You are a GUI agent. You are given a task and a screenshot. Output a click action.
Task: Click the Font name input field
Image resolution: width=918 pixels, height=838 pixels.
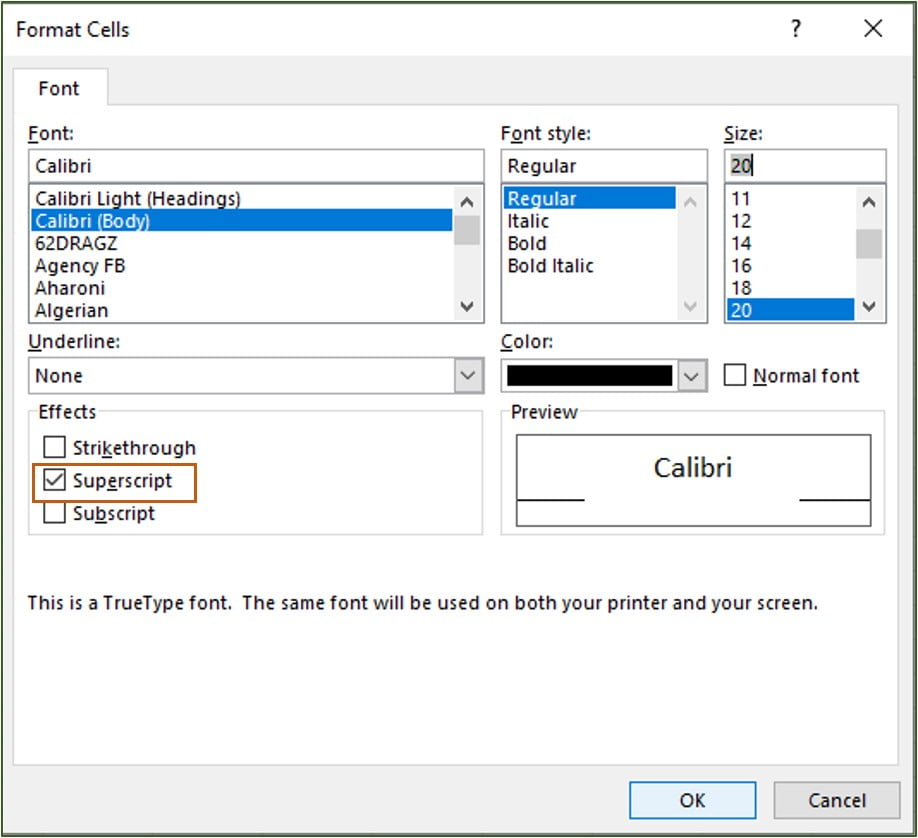256,166
